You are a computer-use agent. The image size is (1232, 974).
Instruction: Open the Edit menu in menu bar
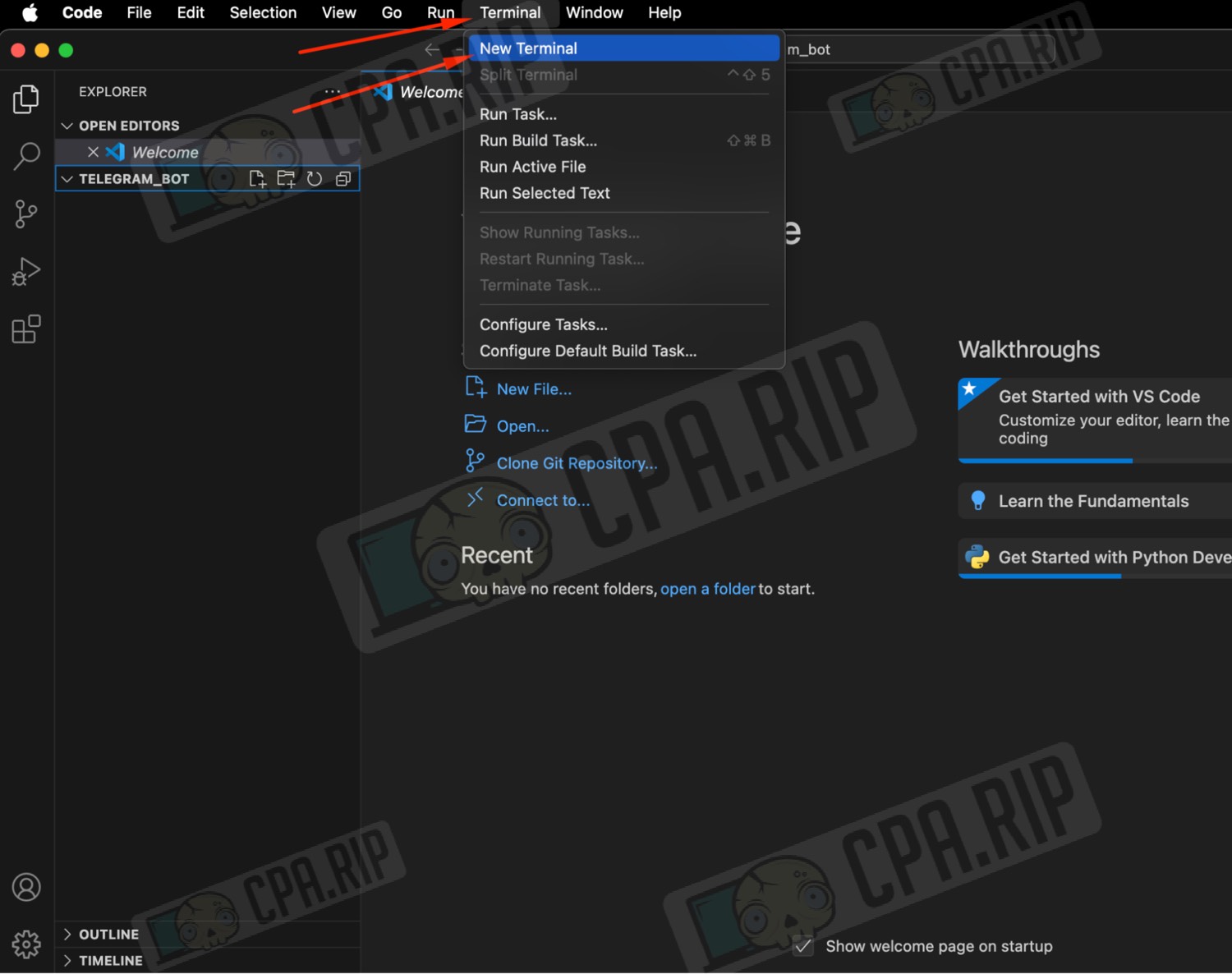click(x=191, y=13)
